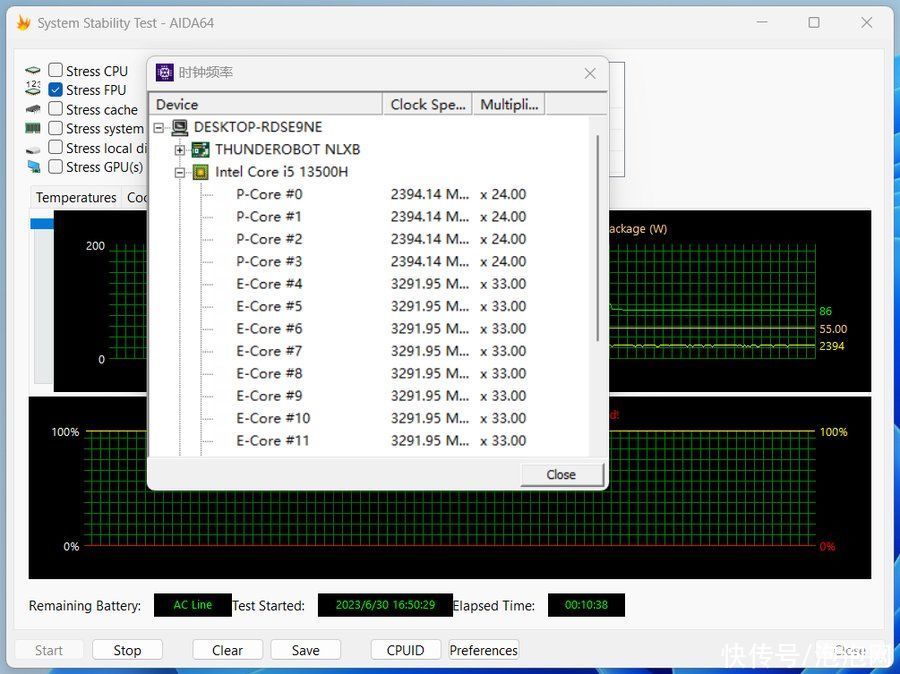Click the Close button in clock dialog
The height and width of the screenshot is (674, 900).
(561, 475)
